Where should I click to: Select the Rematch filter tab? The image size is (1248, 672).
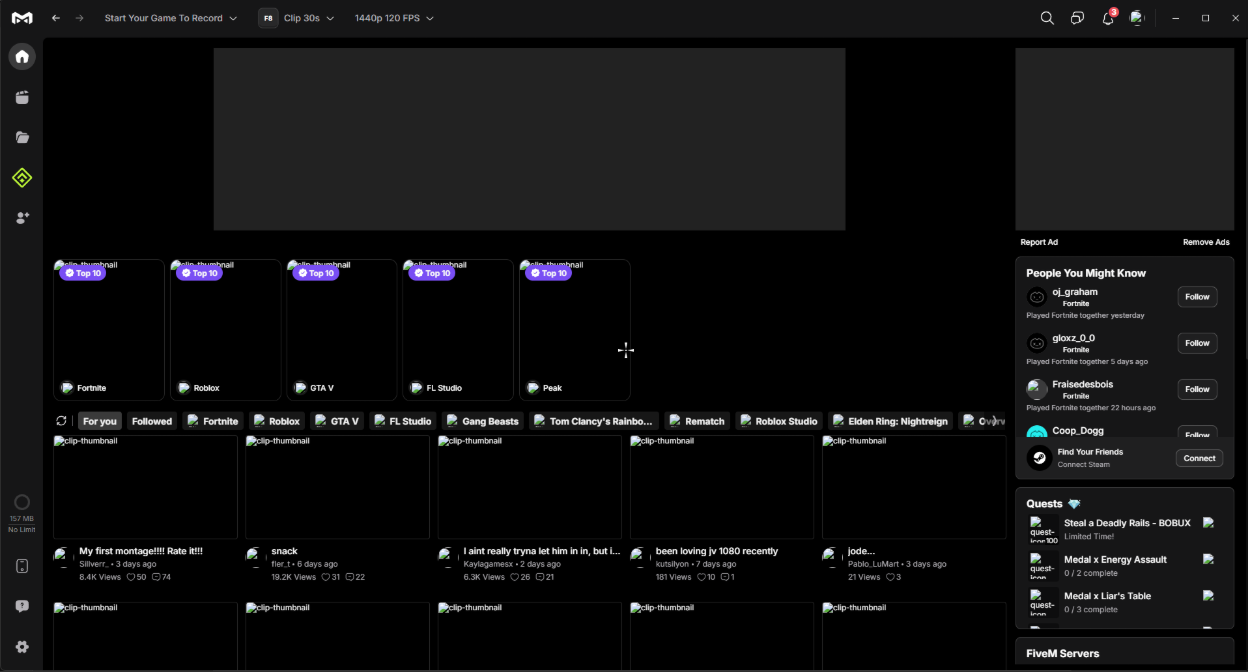point(697,421)
